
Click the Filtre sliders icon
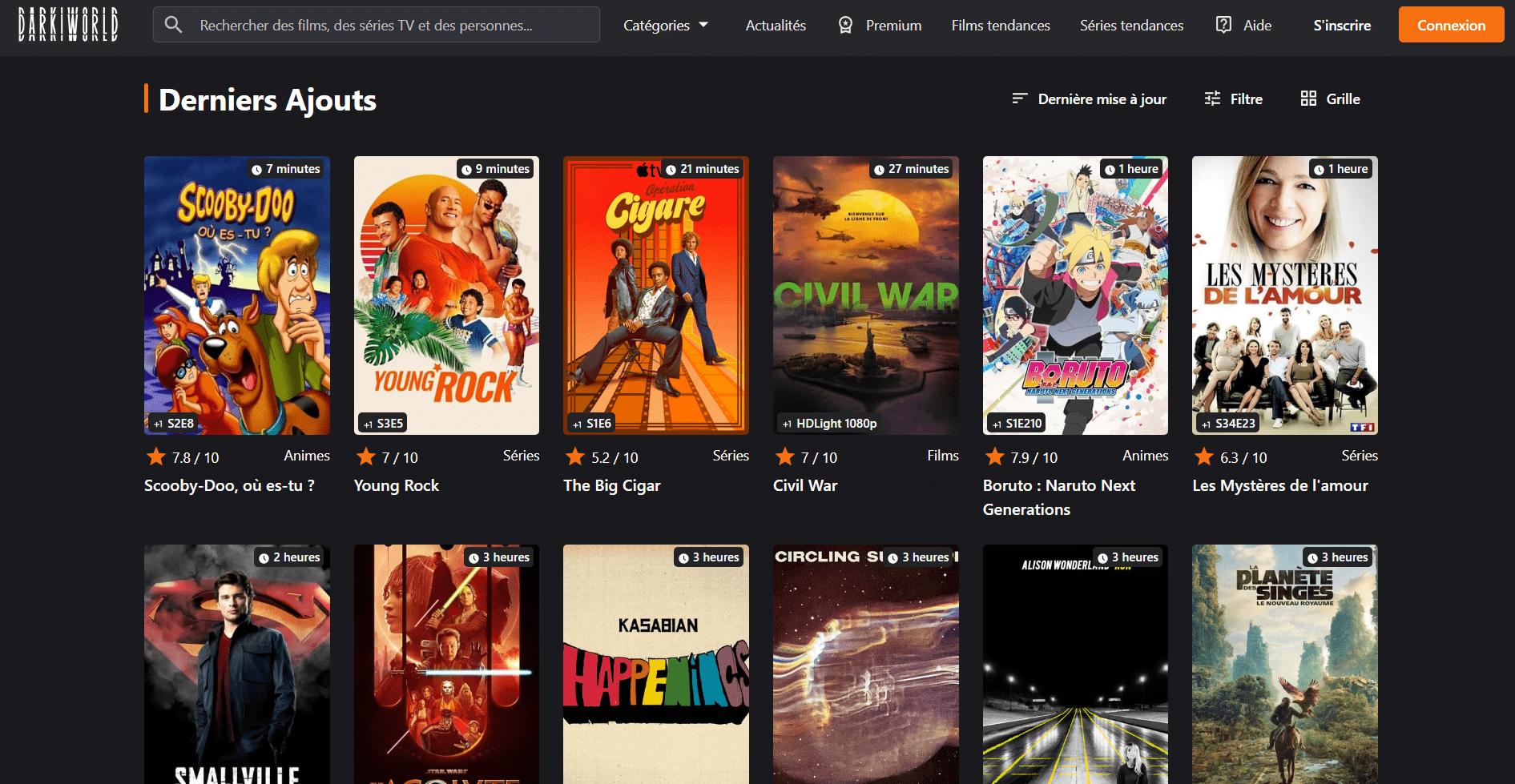[1212, 99]
